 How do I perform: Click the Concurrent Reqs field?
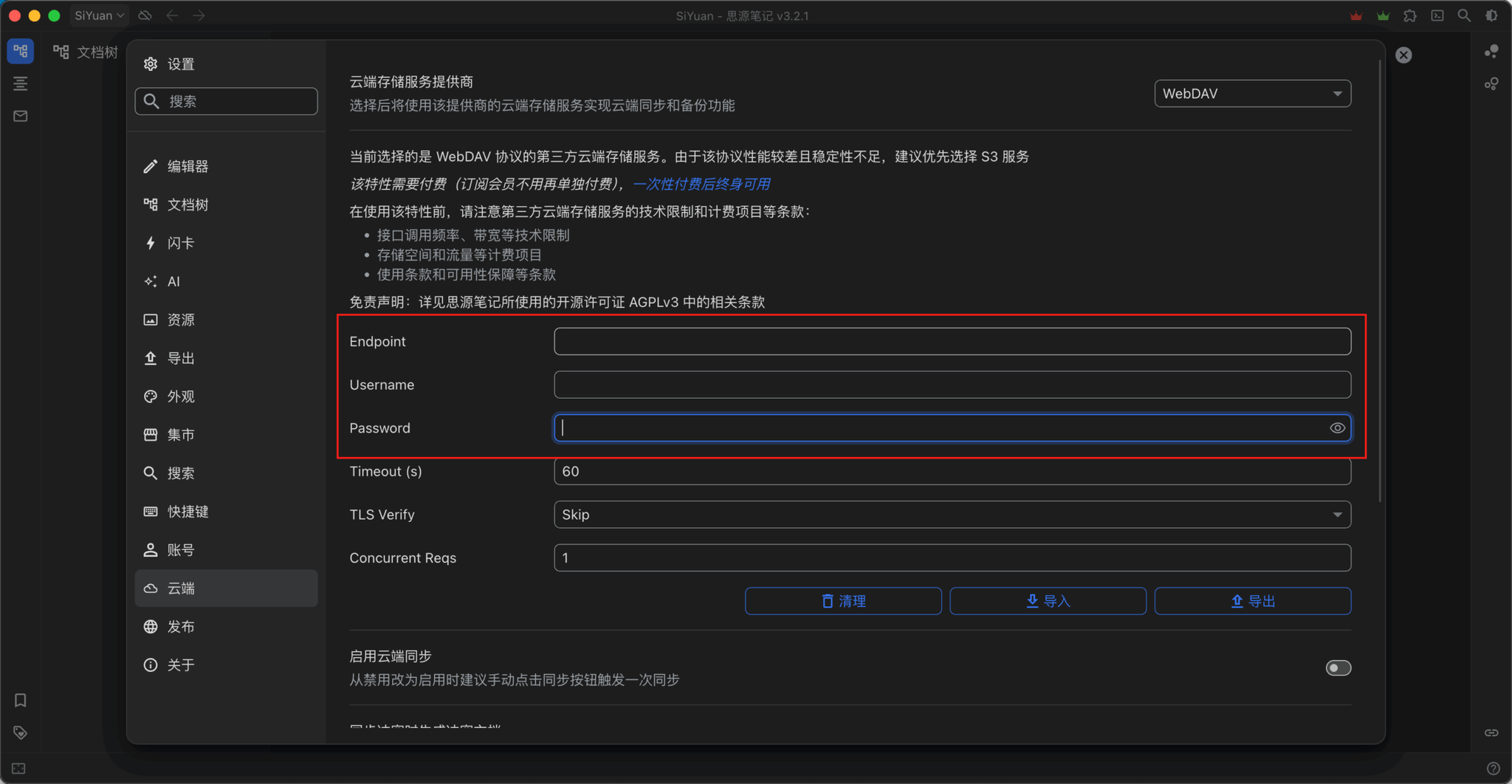click(x=952, y=558)
